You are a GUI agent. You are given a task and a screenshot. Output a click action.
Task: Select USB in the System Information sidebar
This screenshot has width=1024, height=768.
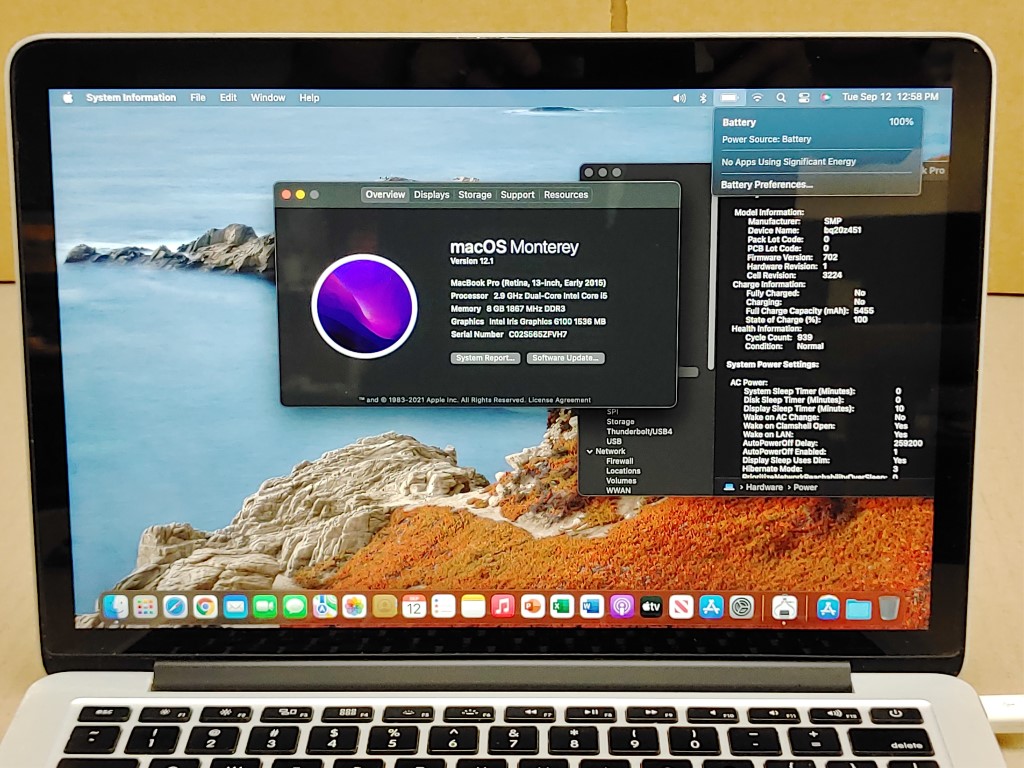(614, 441)
